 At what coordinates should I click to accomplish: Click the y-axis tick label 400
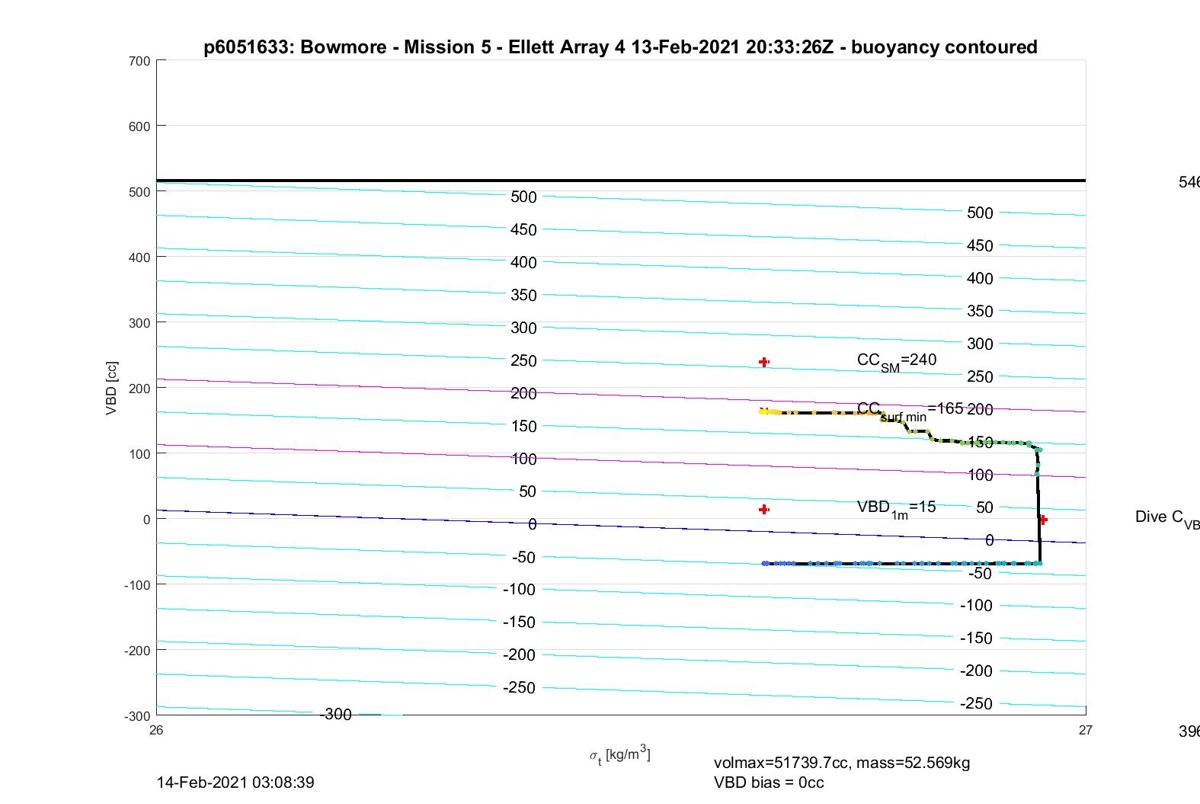(138, 257)
